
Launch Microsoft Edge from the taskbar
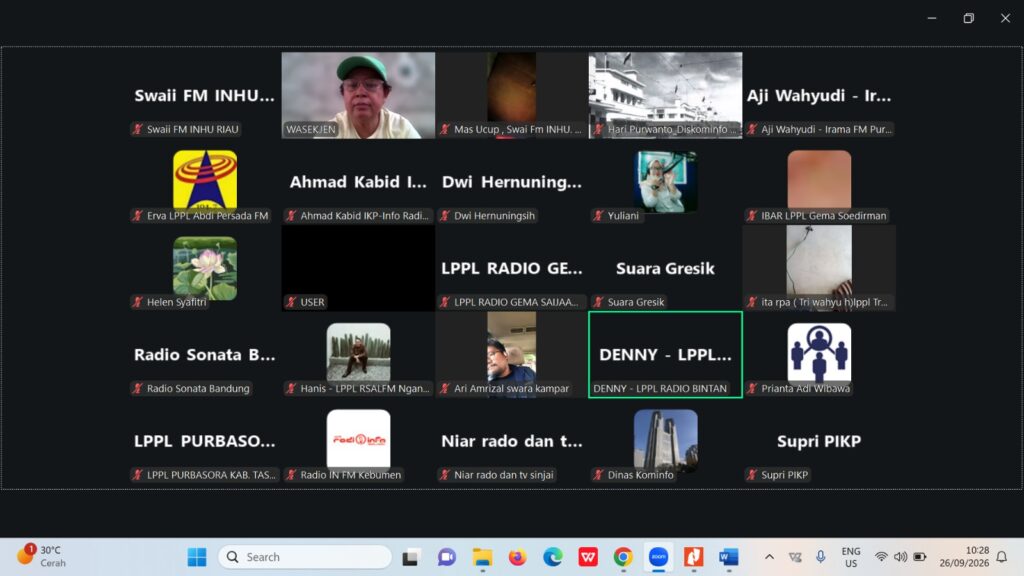click(552, 557)
